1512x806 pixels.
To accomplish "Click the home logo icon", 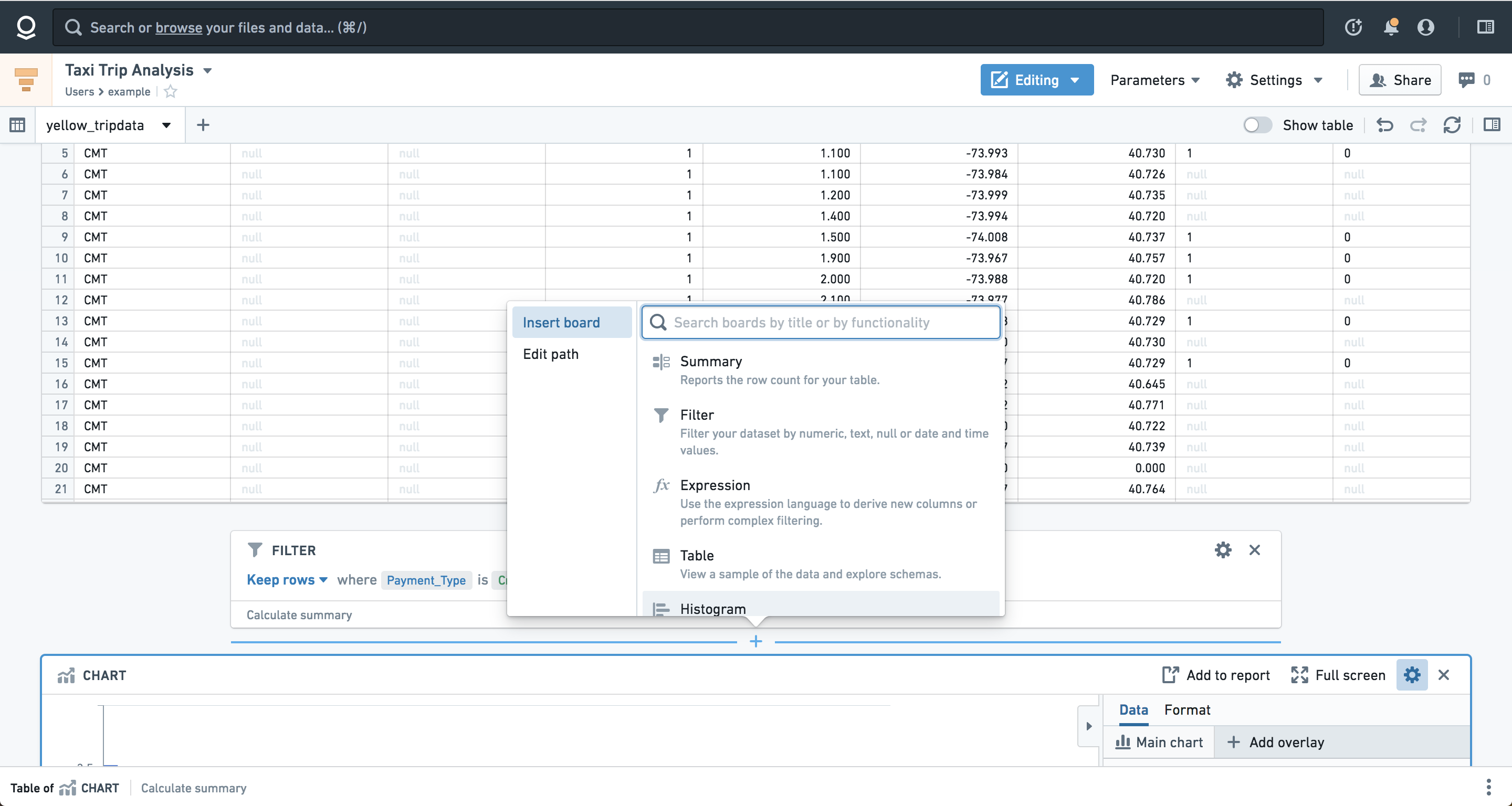I will click(26, 27).
